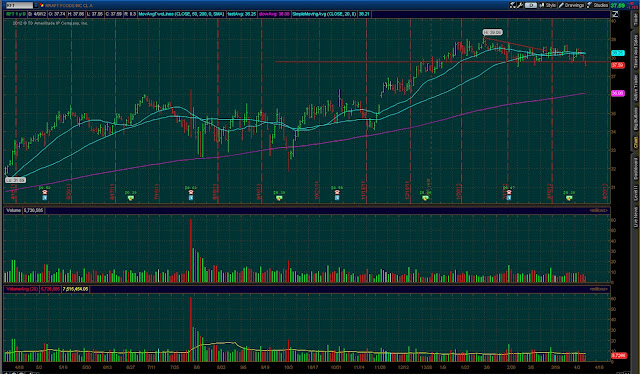Switch to the Trade side tab

[636, 19]
